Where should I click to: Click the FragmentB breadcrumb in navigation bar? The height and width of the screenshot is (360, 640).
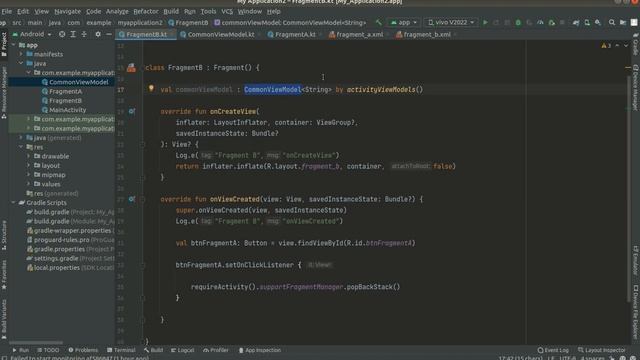tap(188, 23)
